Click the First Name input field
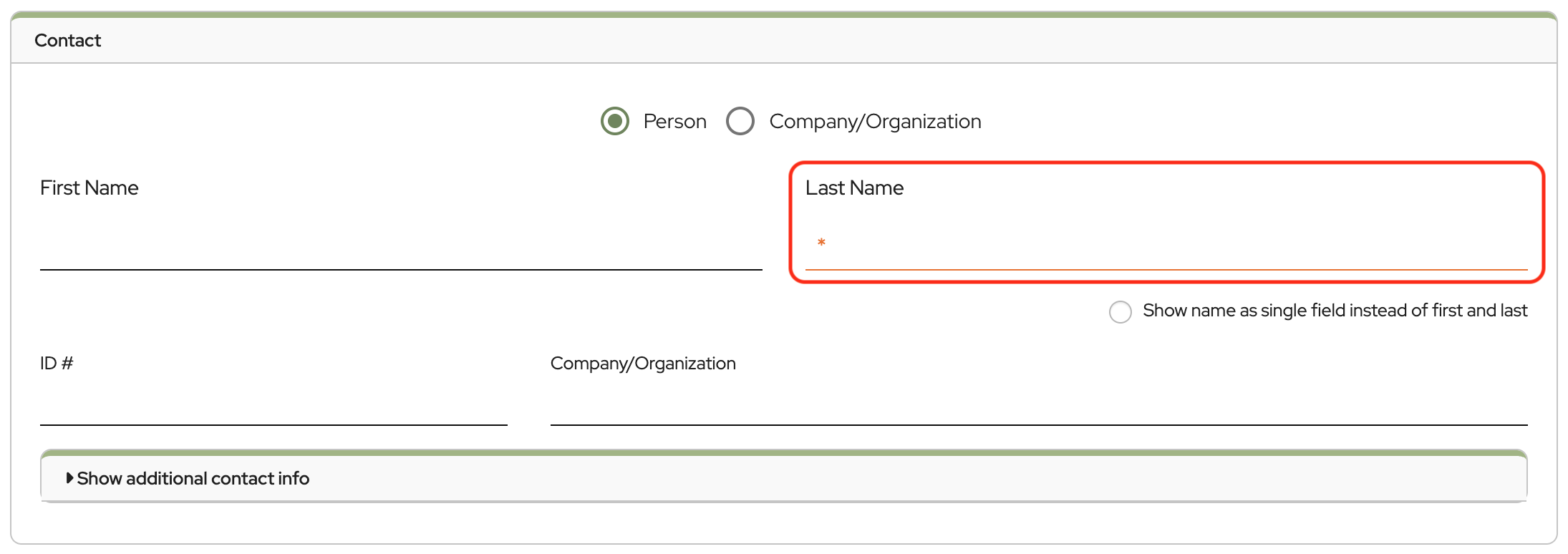This screenshot has width=1568, height=554. [x=401, y=246]
